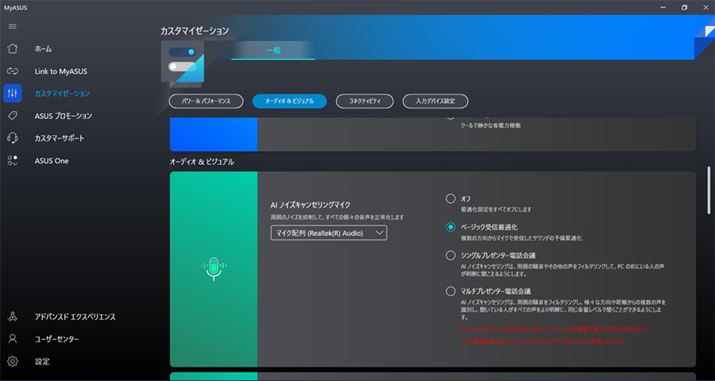Minimize the MyASUS window
Screen dimensions: 715x381
pyautogui.click(x=663, y=8)
